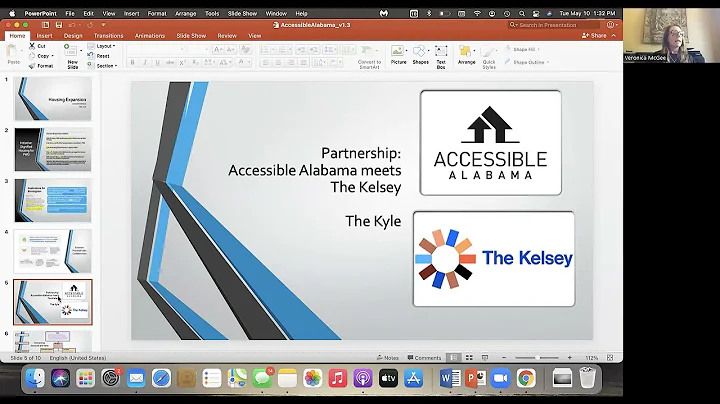Open Safari from the Dock
The image size is (720, 404).
tap(161, 378)
